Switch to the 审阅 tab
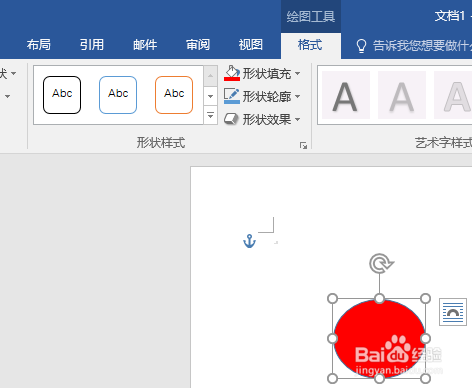Image resolution: width=472 pixels, height=388 pixels. point(198,45)
